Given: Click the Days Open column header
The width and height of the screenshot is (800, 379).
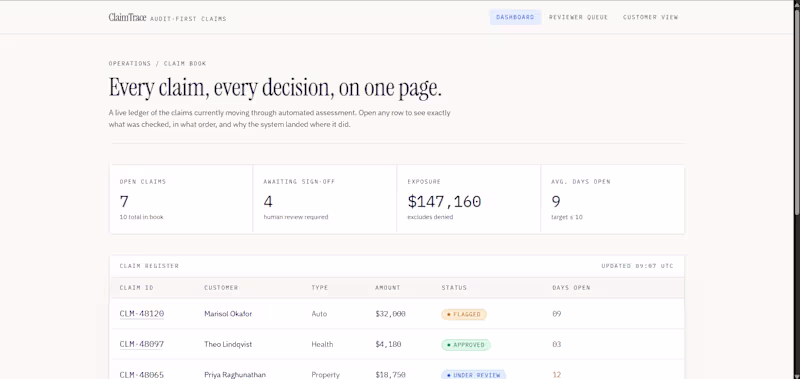Looking at the screenshot, I should 571,288.
